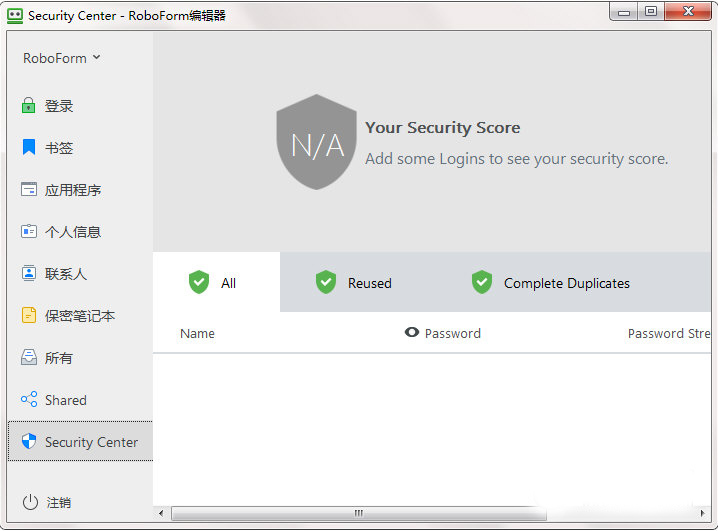Click the Shared share icon
Viewport: 718px width, 531px height.
29,400
